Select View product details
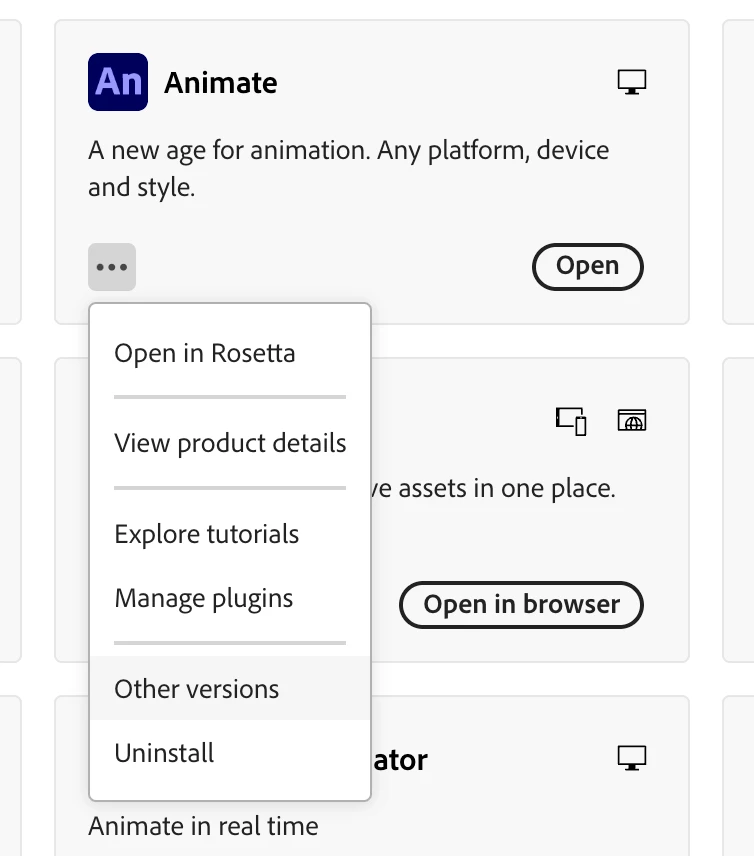The height and width of the screenshot is (856, 754). pos(230,443)
